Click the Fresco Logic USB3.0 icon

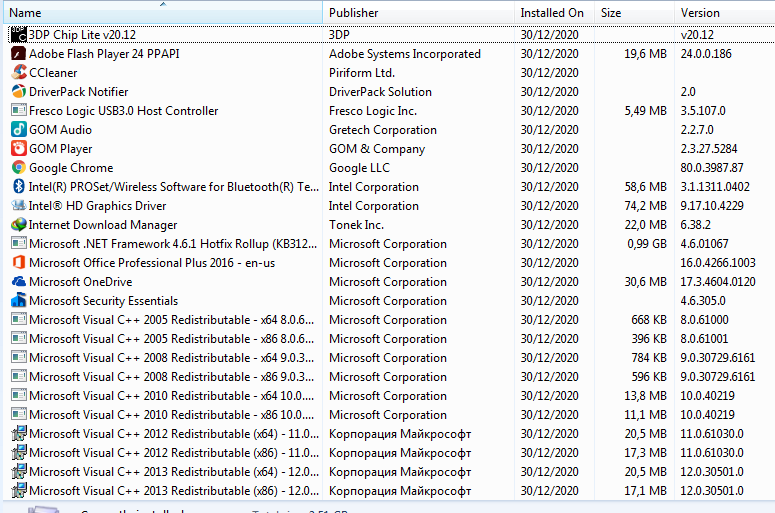coord(19,111)
